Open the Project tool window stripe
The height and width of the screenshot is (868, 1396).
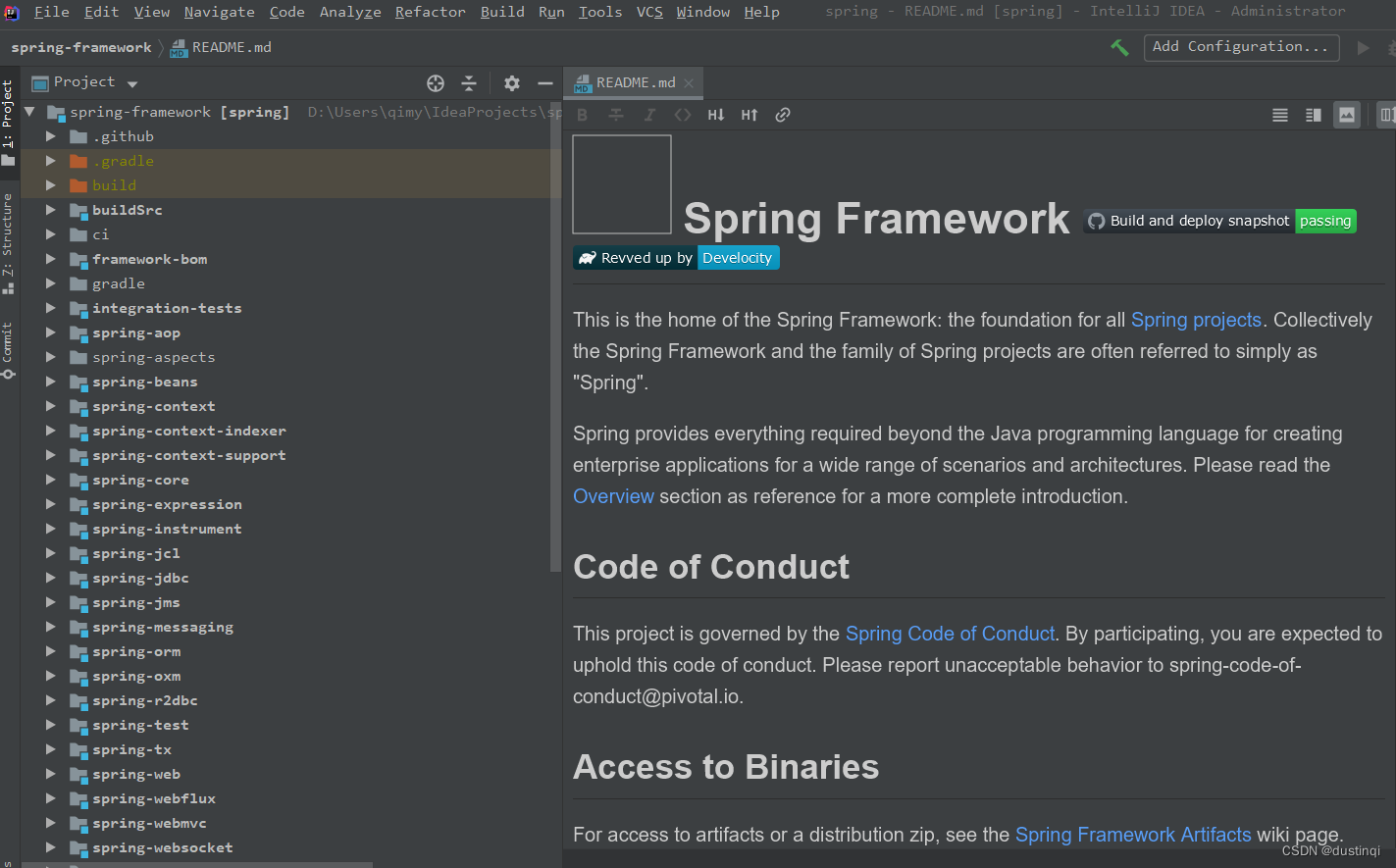pyautogui.click(x=8, y=123)
